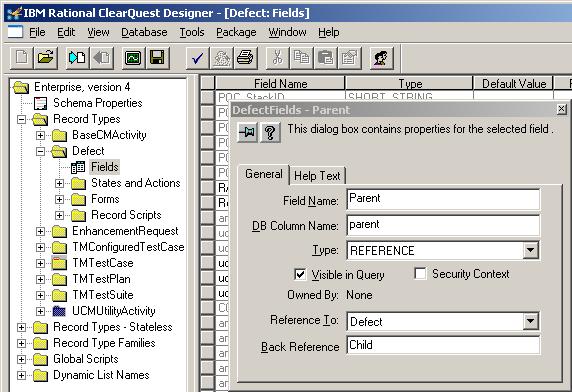Click the Properties toolbar icon
572x392 pixels.
[x=349, y=58]
